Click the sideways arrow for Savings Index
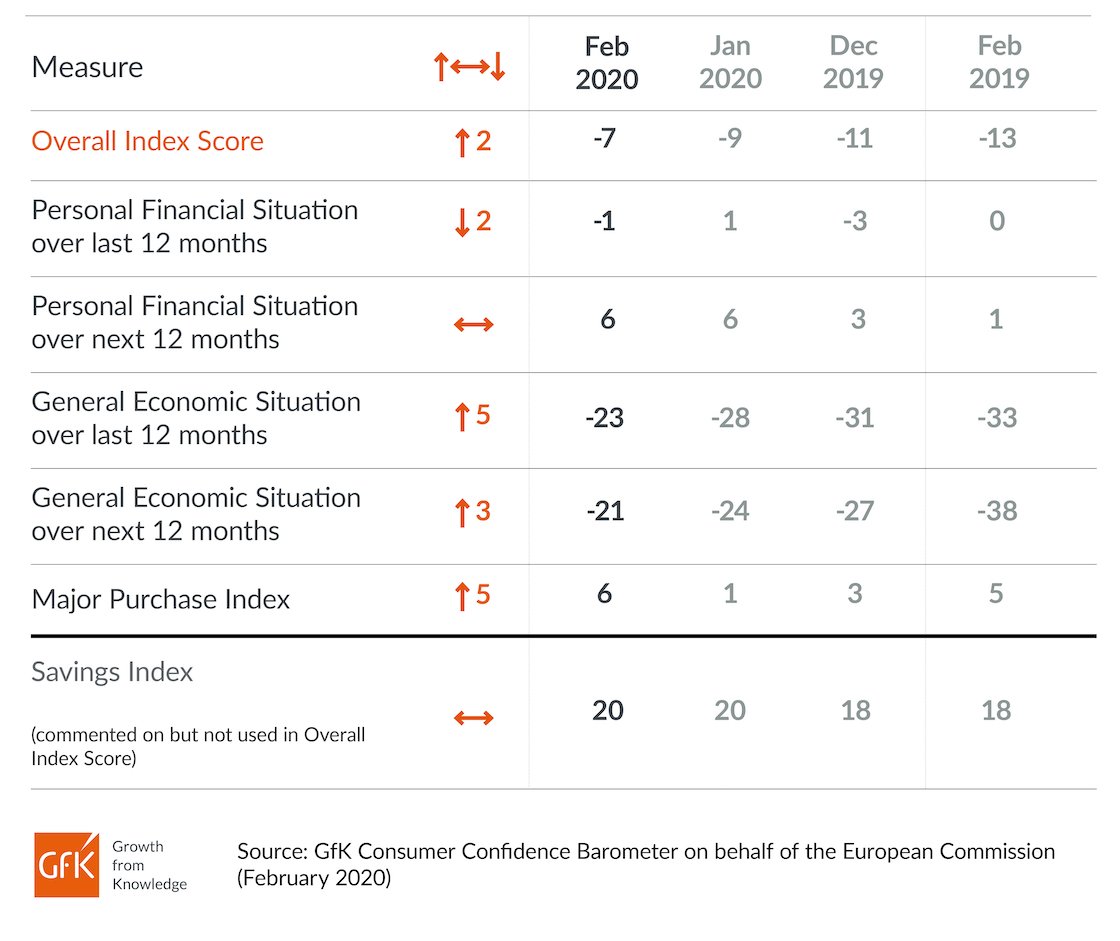Image resolution: width=1120 pixels, height=941 pixels. pos(474,717)
